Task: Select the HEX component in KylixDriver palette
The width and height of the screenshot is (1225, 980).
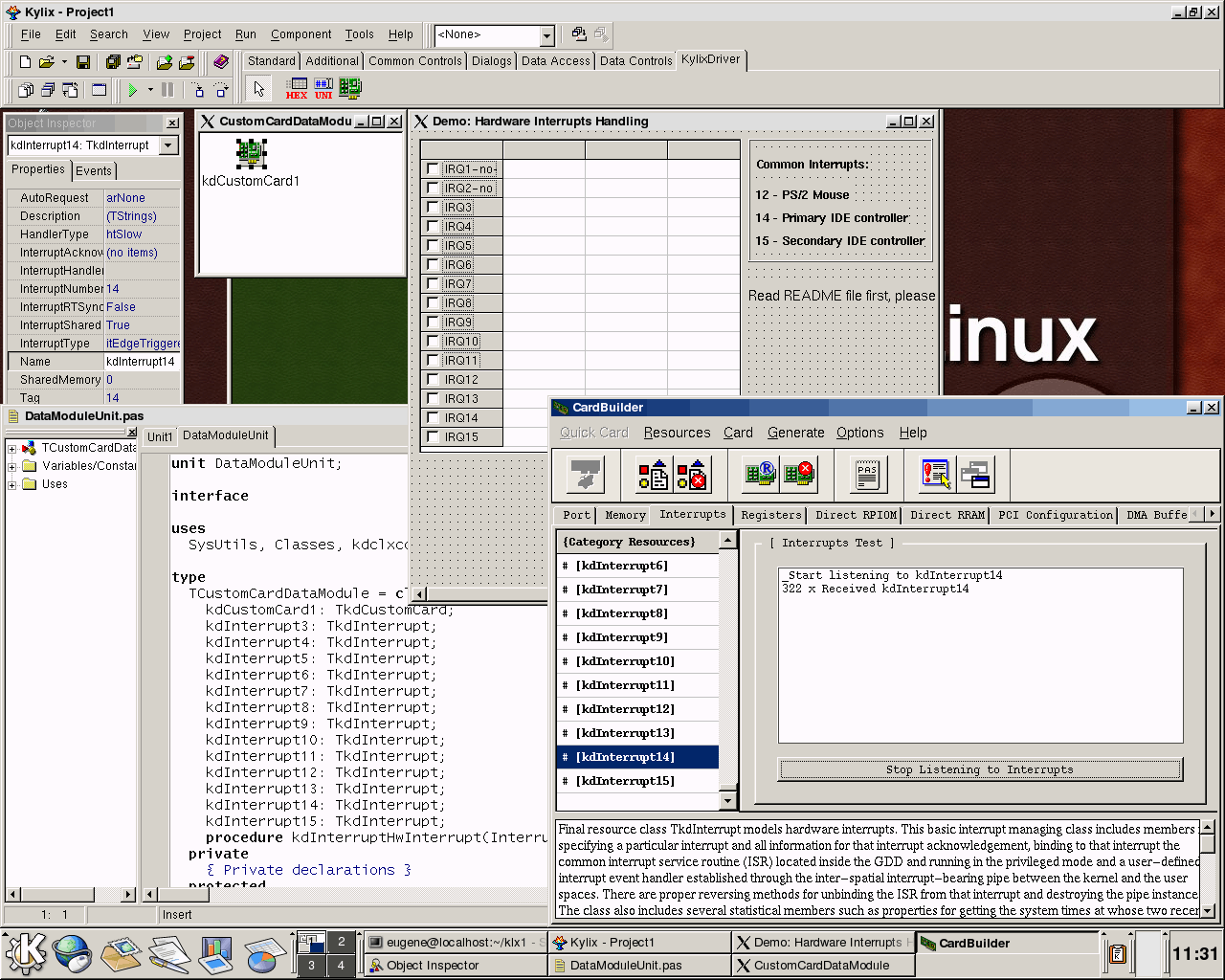Action: pyautogui.click(x=297, y=89)
